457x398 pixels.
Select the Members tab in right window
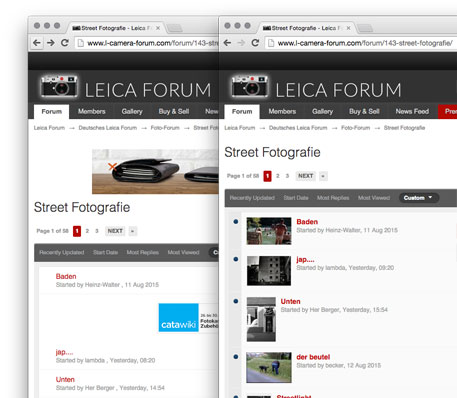tap(282, 112)
